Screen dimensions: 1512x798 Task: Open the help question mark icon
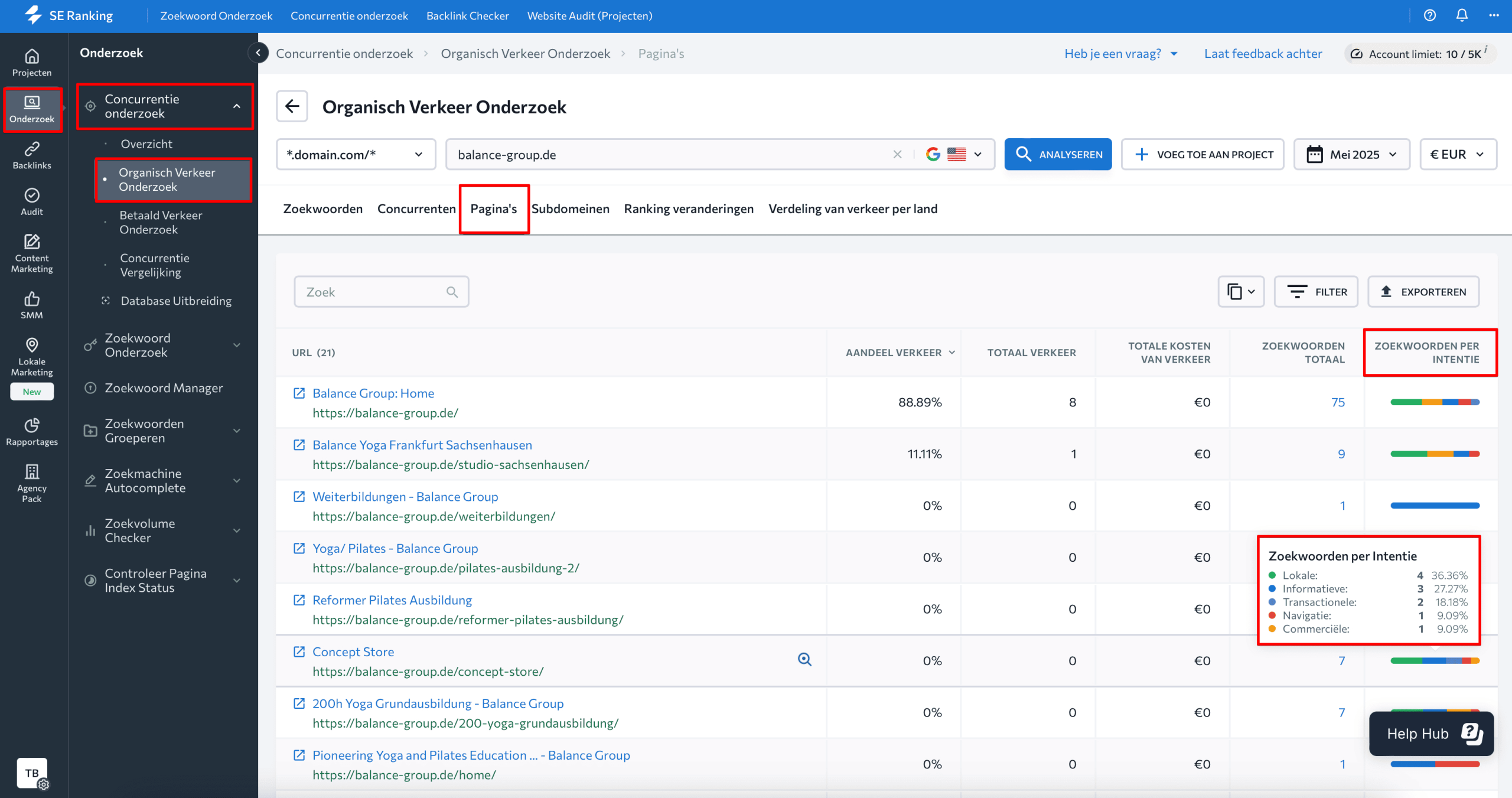point(1429,16)
